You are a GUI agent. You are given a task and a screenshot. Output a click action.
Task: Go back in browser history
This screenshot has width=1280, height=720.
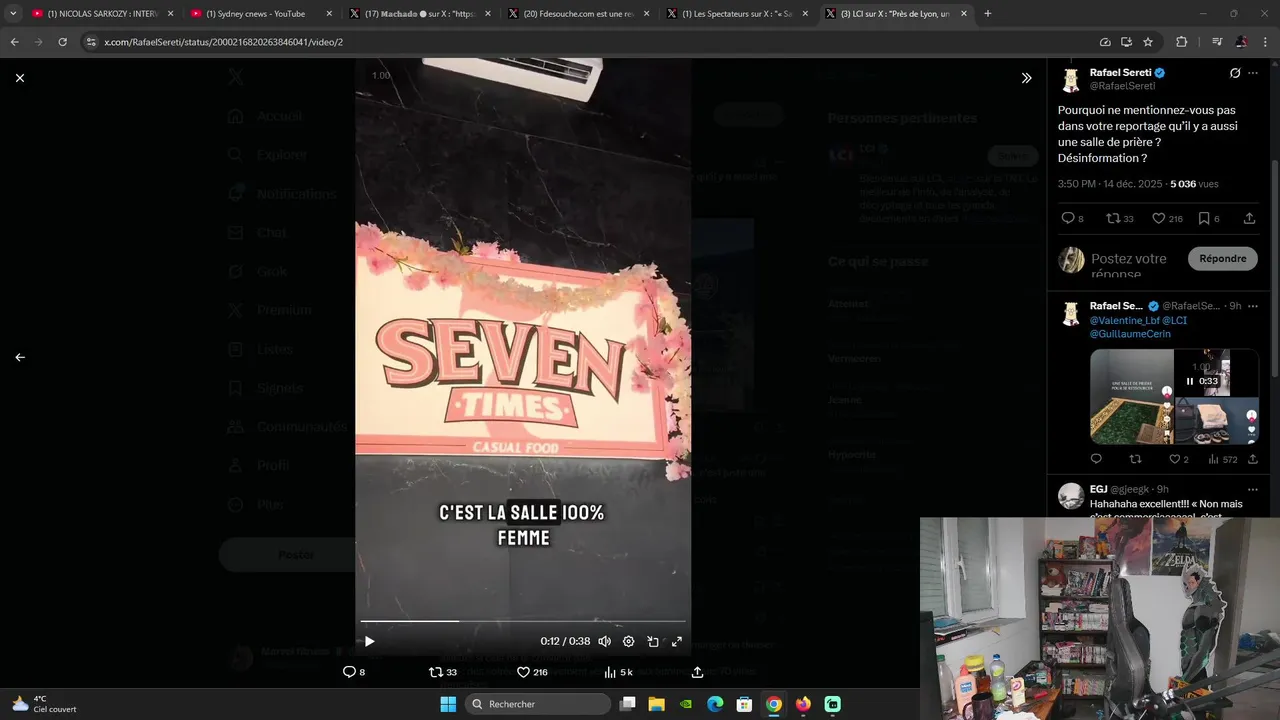click(x=14, y=42)
